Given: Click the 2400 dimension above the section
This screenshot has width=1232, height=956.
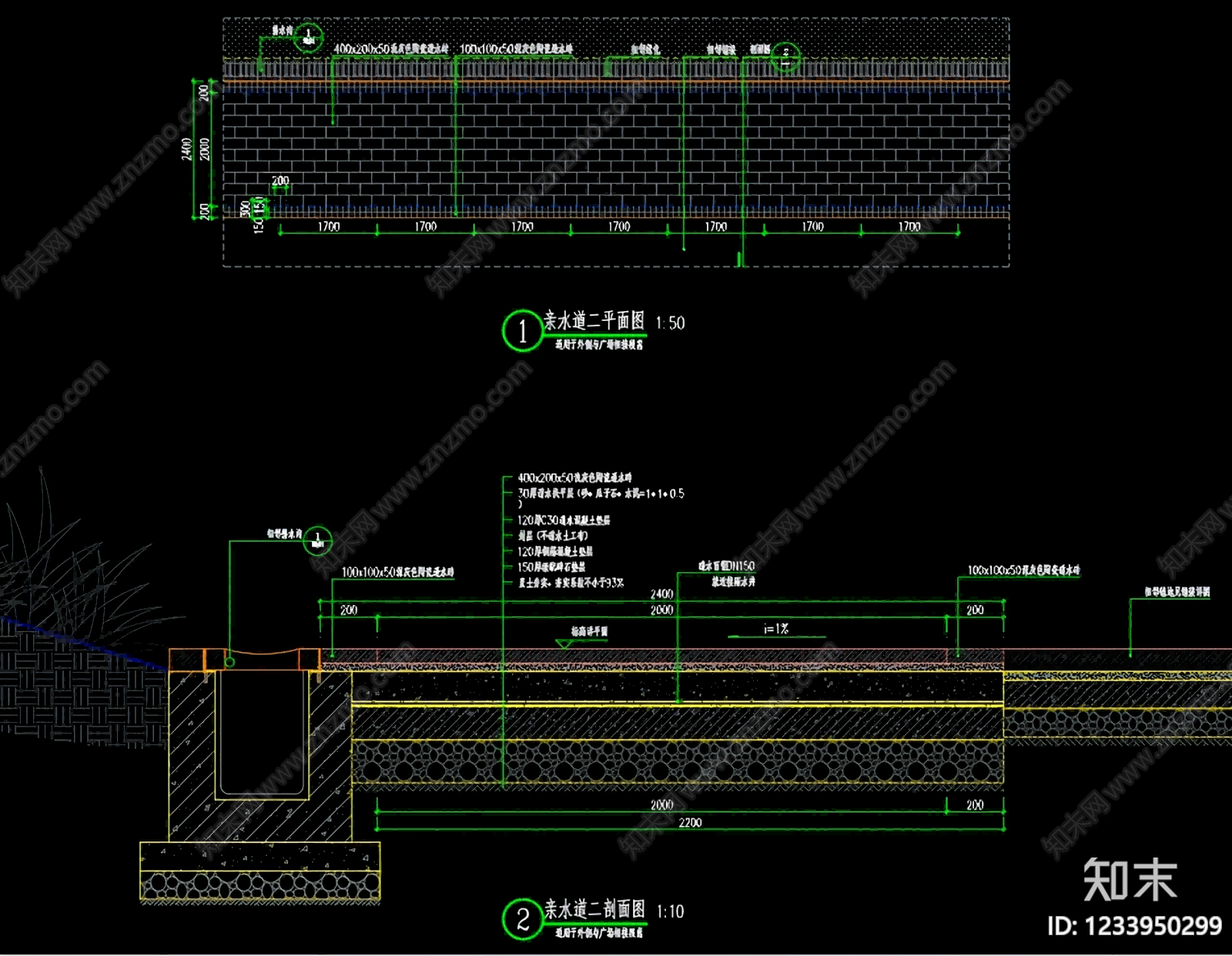Looking at the screenshot, I should [662, 594].
